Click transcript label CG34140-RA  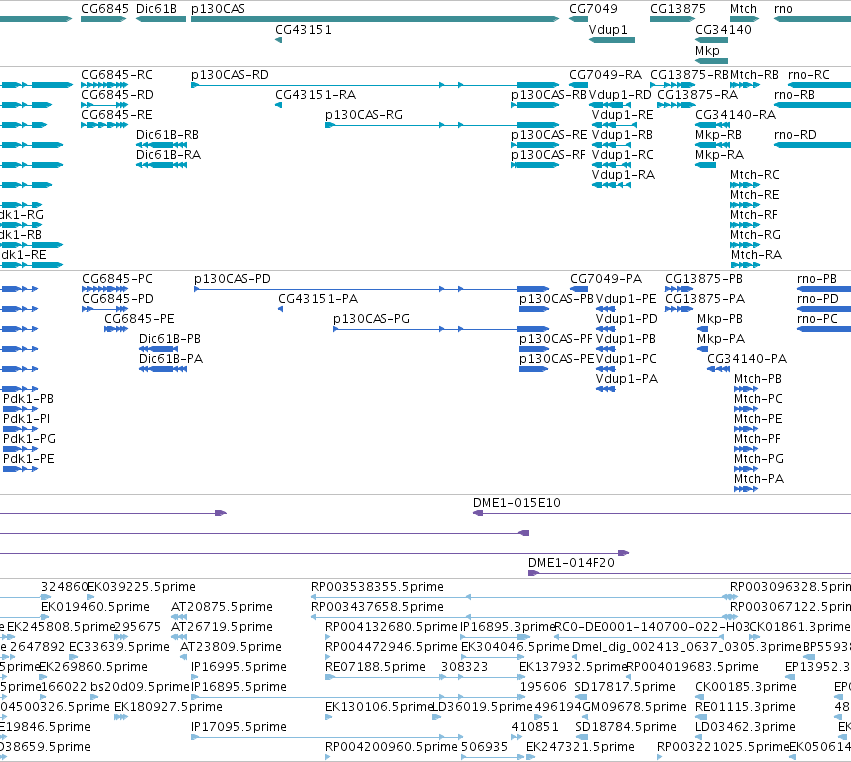pyautogui.click(x=735, y=115)
